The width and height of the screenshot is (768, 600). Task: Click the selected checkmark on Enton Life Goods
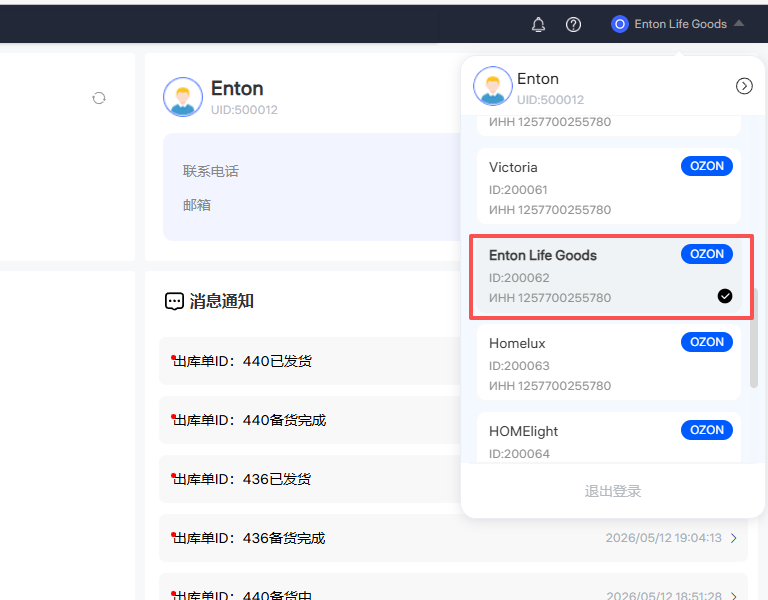point(725,296)
